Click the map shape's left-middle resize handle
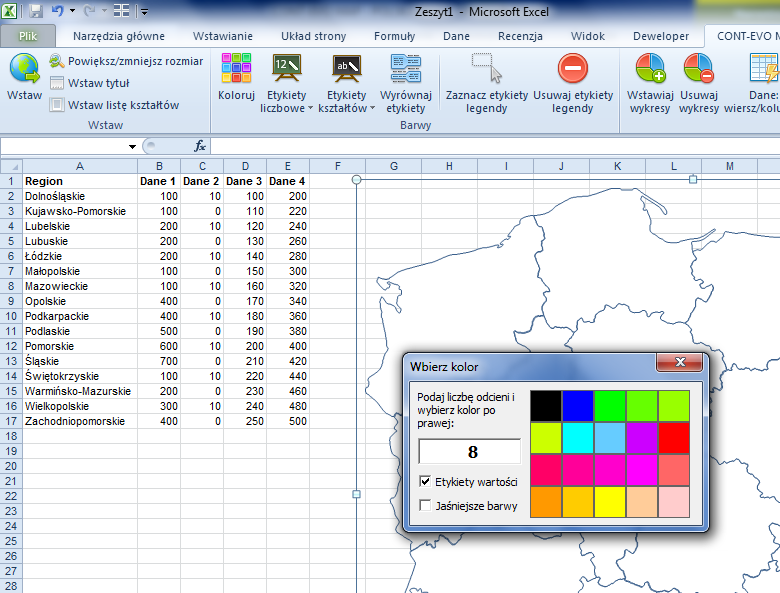Viewport: 780px width, 593px height. [356, 494]
